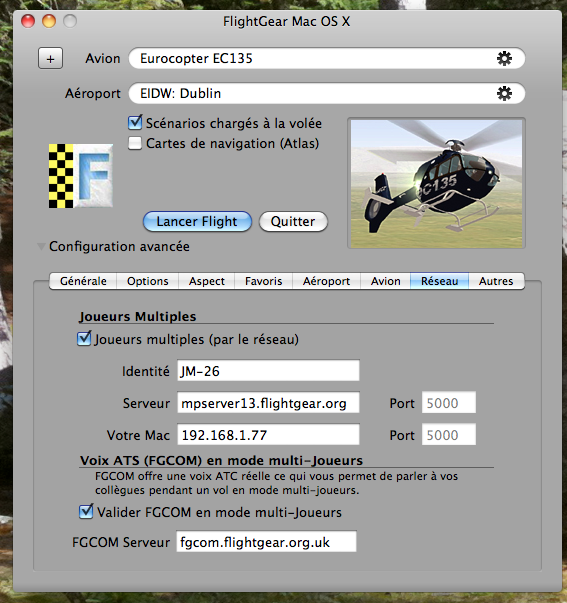Image resolution: width=567 pixels, height=603 pixels.
Task: Toggle Valider FGCOM en mode multi-Joueurs checkbox
Action: (86, 511)
